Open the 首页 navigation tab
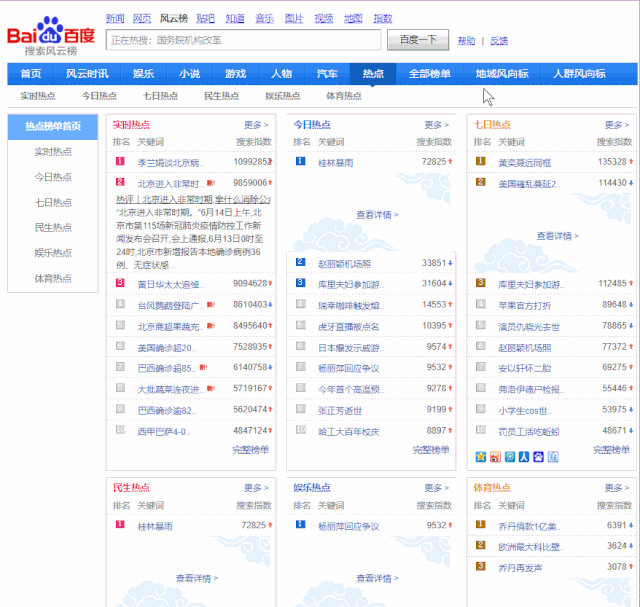This screenshot has width=640, height=607. (31, 74)
